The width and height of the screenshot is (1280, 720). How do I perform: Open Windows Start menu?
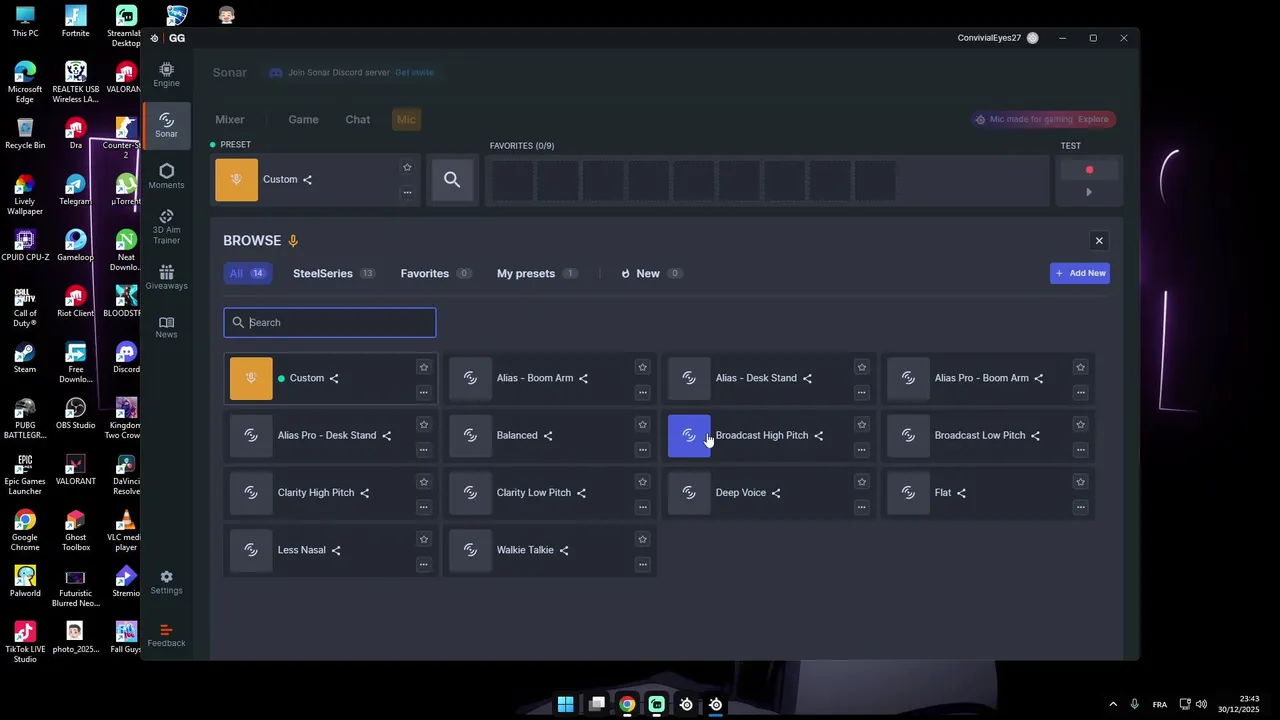click(565, 705)
